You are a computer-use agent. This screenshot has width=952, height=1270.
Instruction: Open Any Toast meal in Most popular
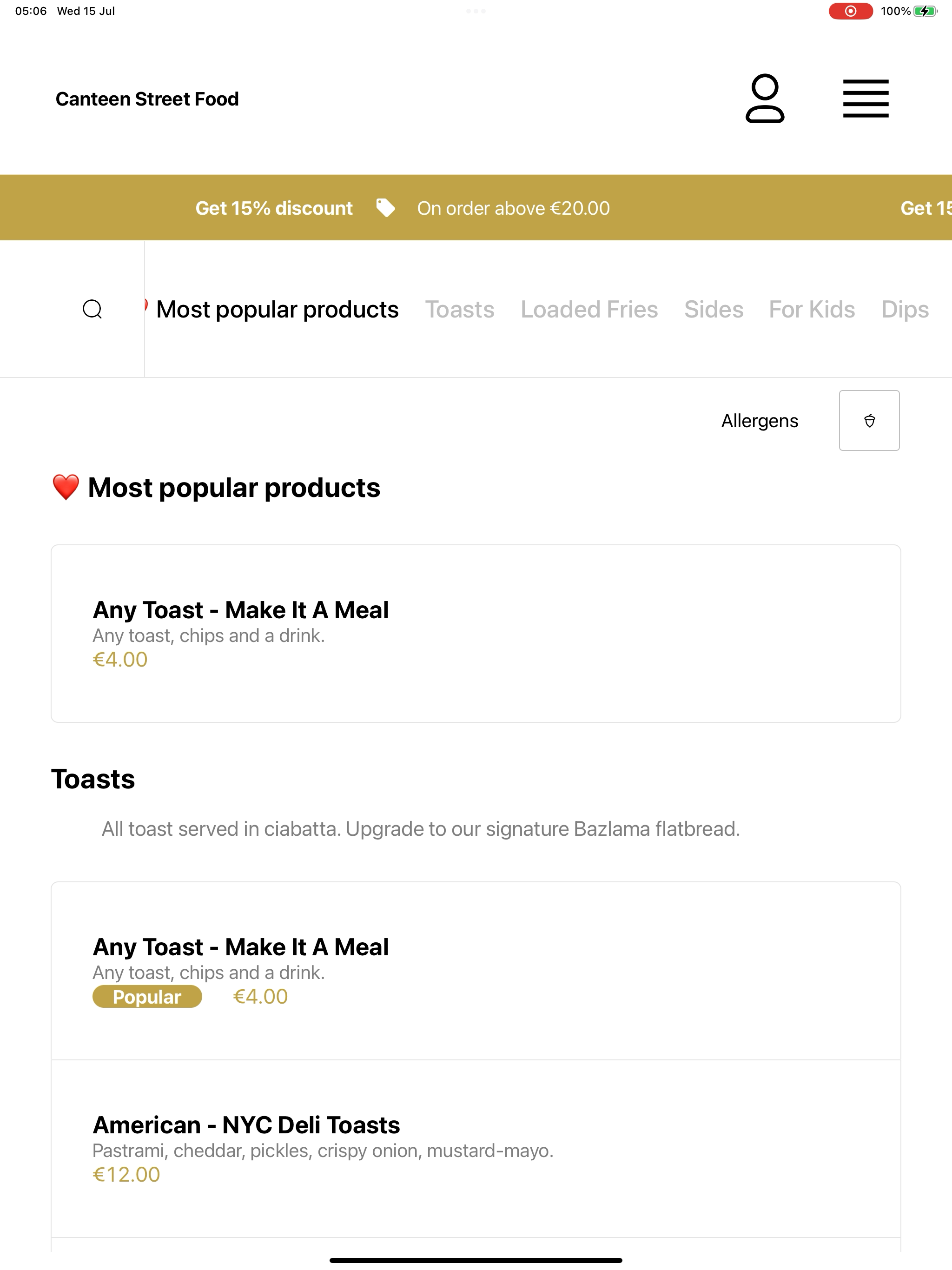pos(476,633)
